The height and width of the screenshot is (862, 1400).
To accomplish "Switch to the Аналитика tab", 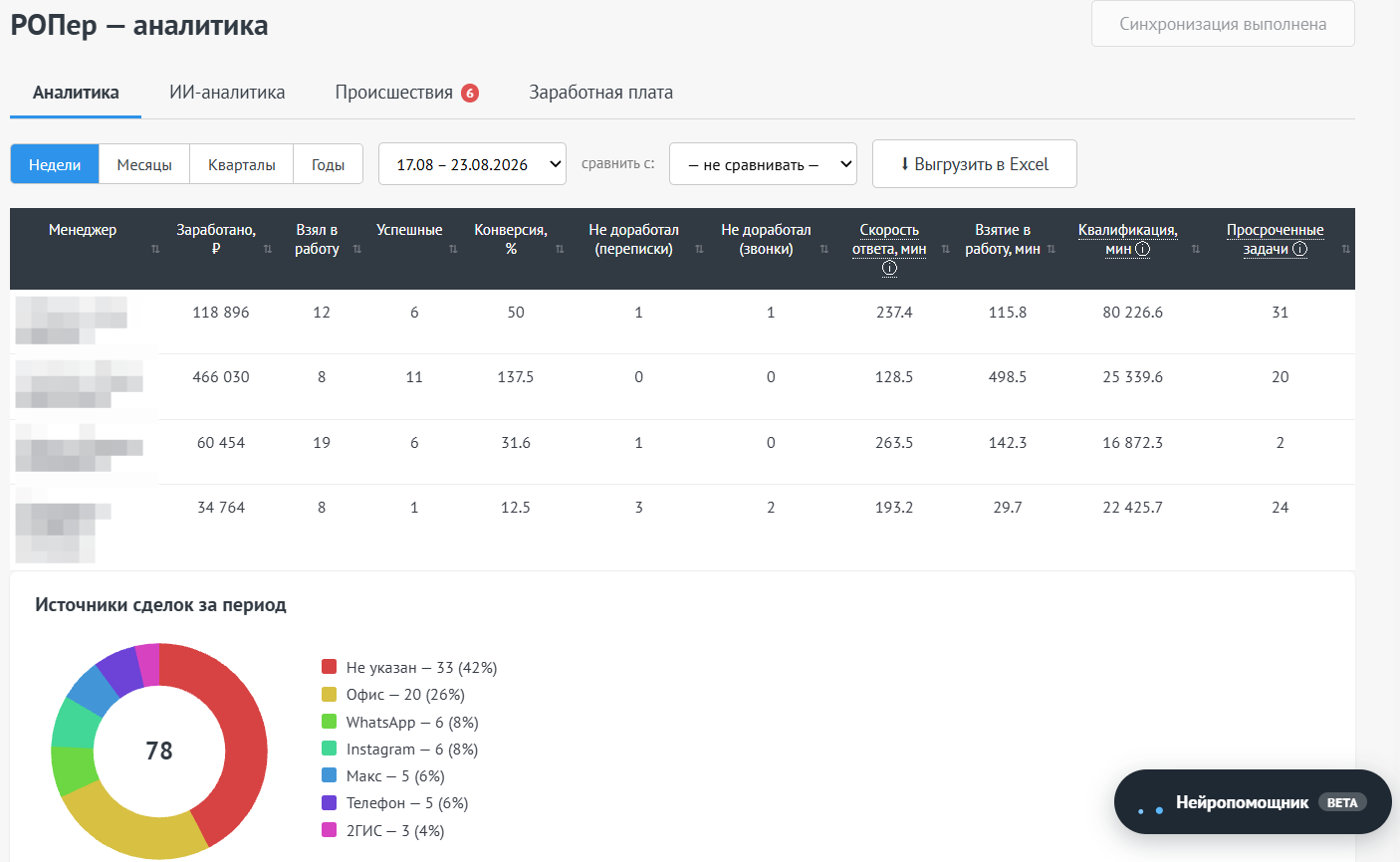I will [76, 93].
